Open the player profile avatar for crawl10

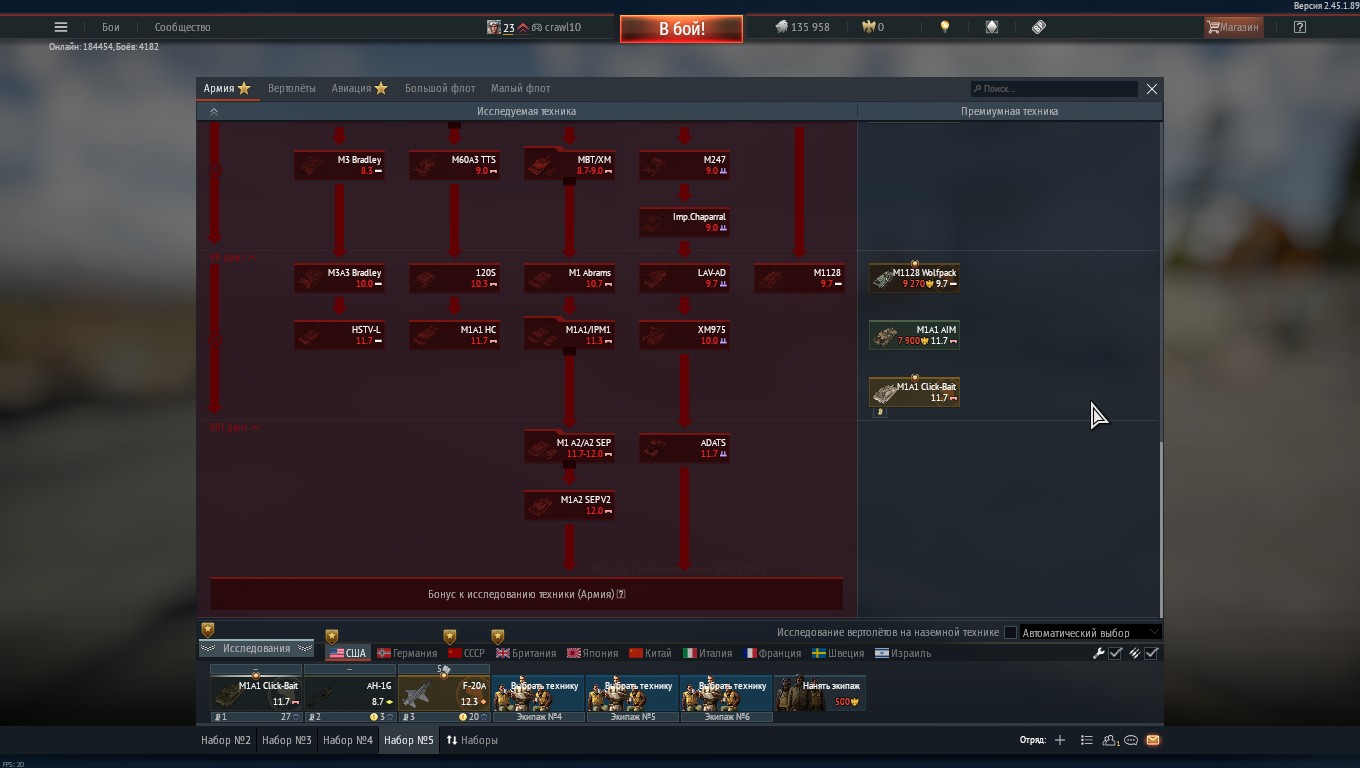tap(494, 27)
